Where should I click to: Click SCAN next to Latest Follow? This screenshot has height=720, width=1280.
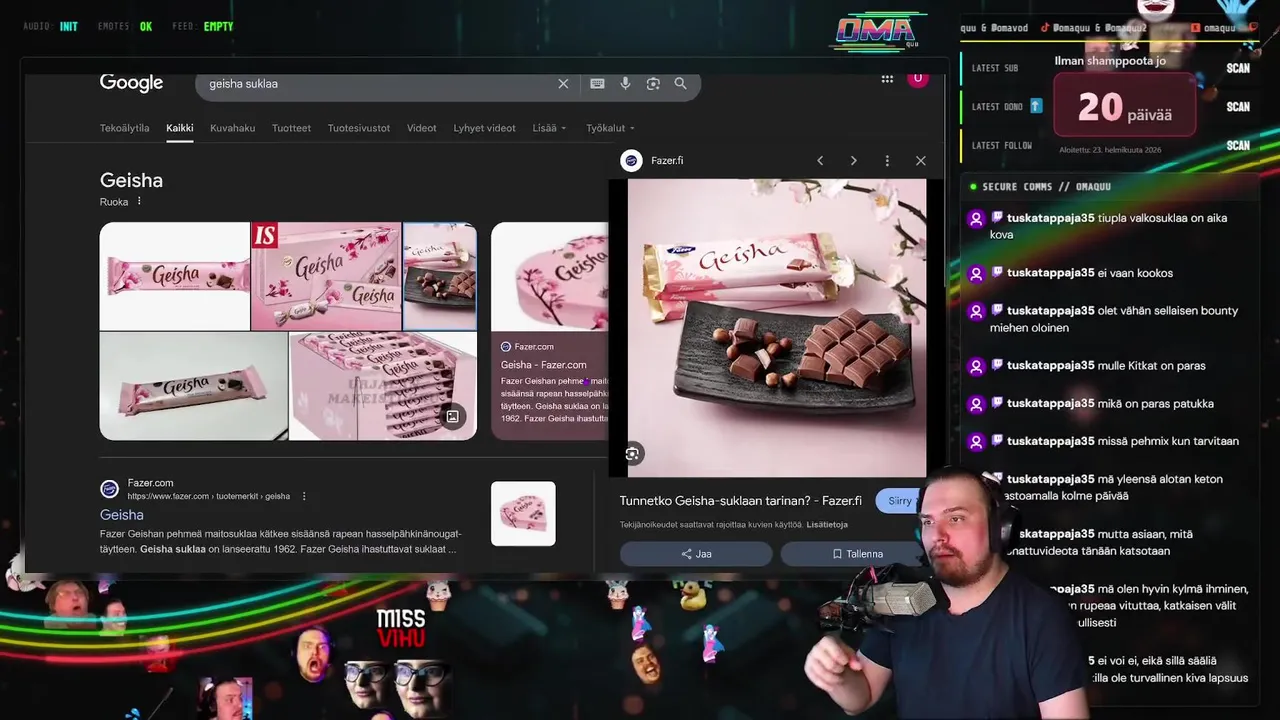coord(1238,145)
